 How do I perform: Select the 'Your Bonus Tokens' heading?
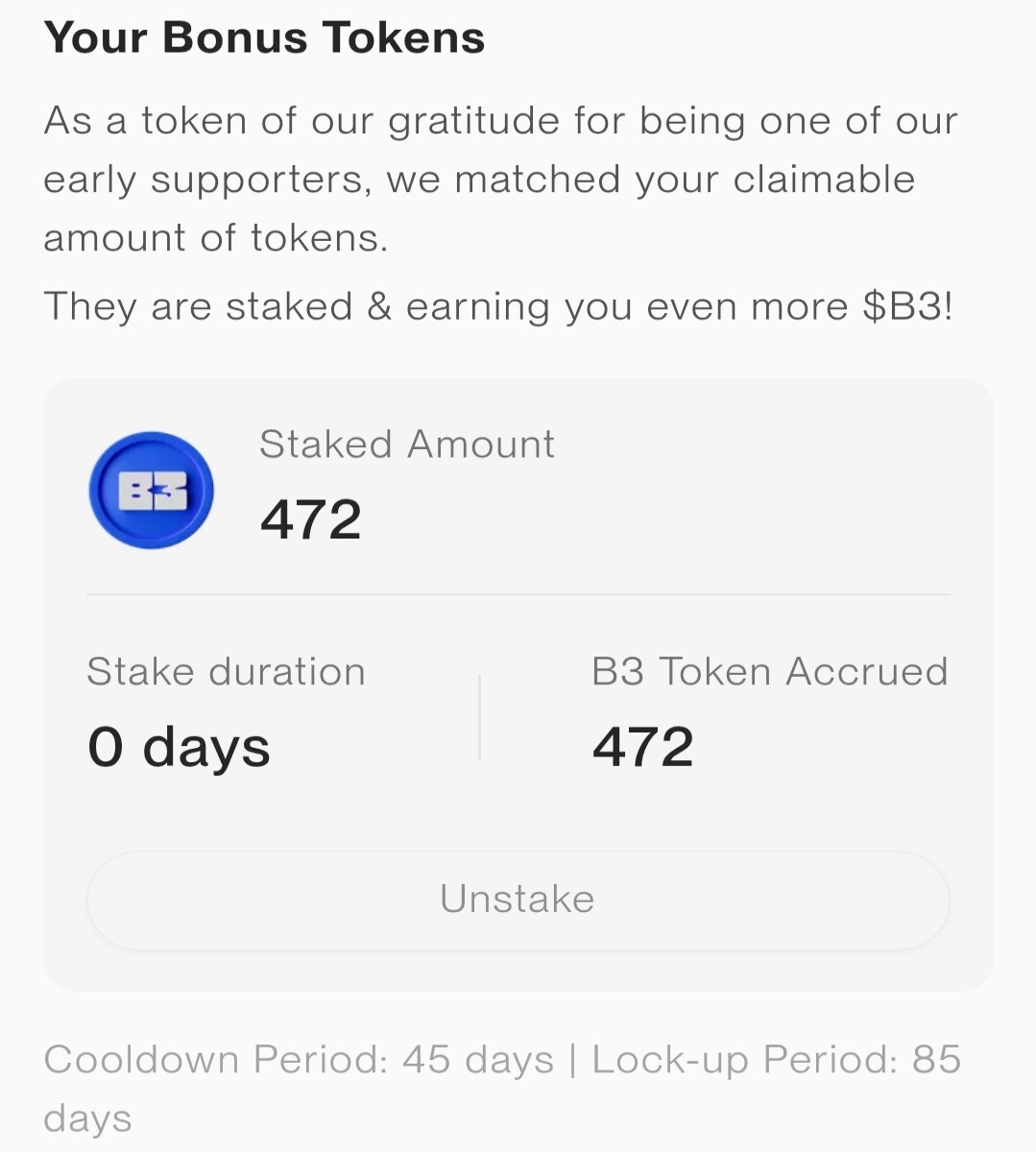click(x=264, y=37)
